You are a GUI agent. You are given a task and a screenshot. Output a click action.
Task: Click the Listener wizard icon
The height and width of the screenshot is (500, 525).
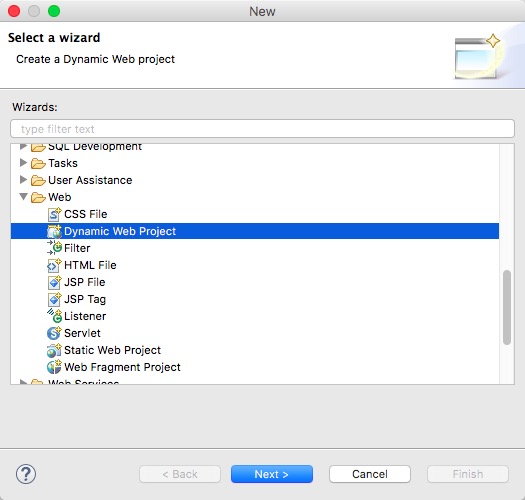tap(54, 316)
